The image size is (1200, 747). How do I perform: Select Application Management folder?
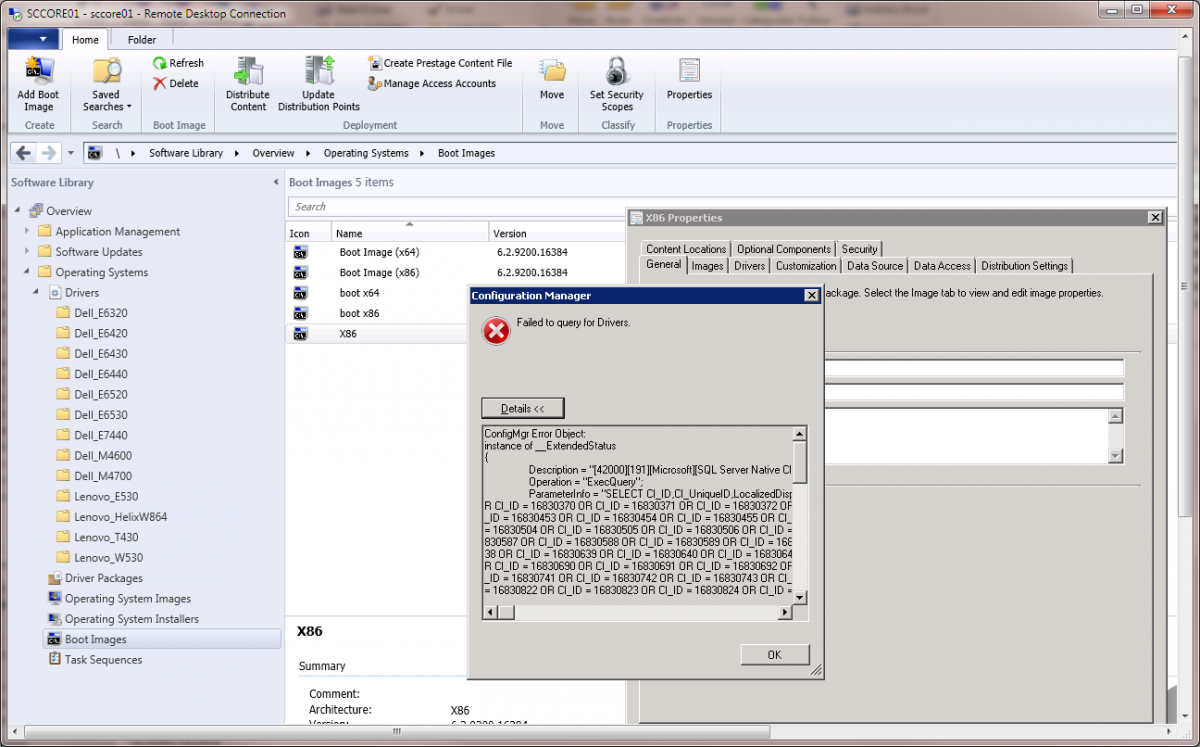(x=109, y=231)
